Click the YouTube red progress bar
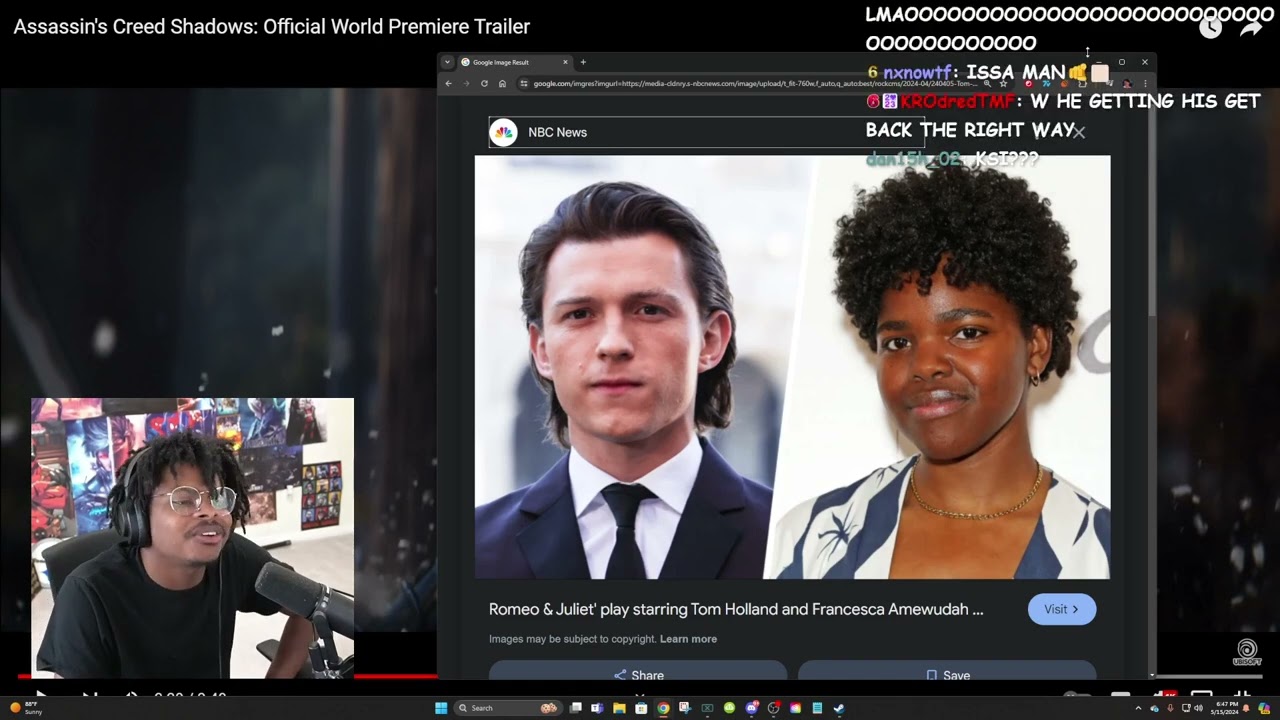1280x720 pixels. pos(395,676)
